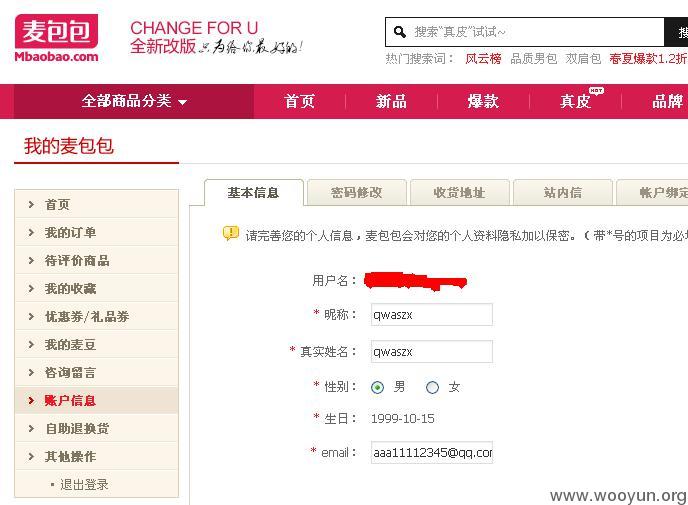
Task: Click the Mbaobao.com logo
Action: coord(56,38)
